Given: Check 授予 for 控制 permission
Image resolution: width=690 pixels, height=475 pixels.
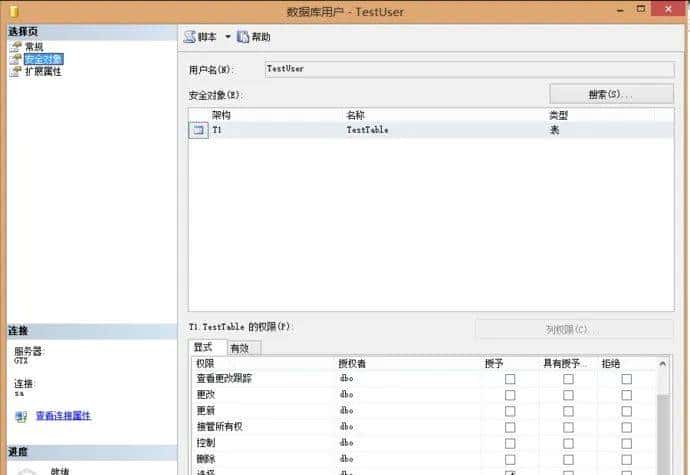Looking at the screenshot, I should pos(510,443).
